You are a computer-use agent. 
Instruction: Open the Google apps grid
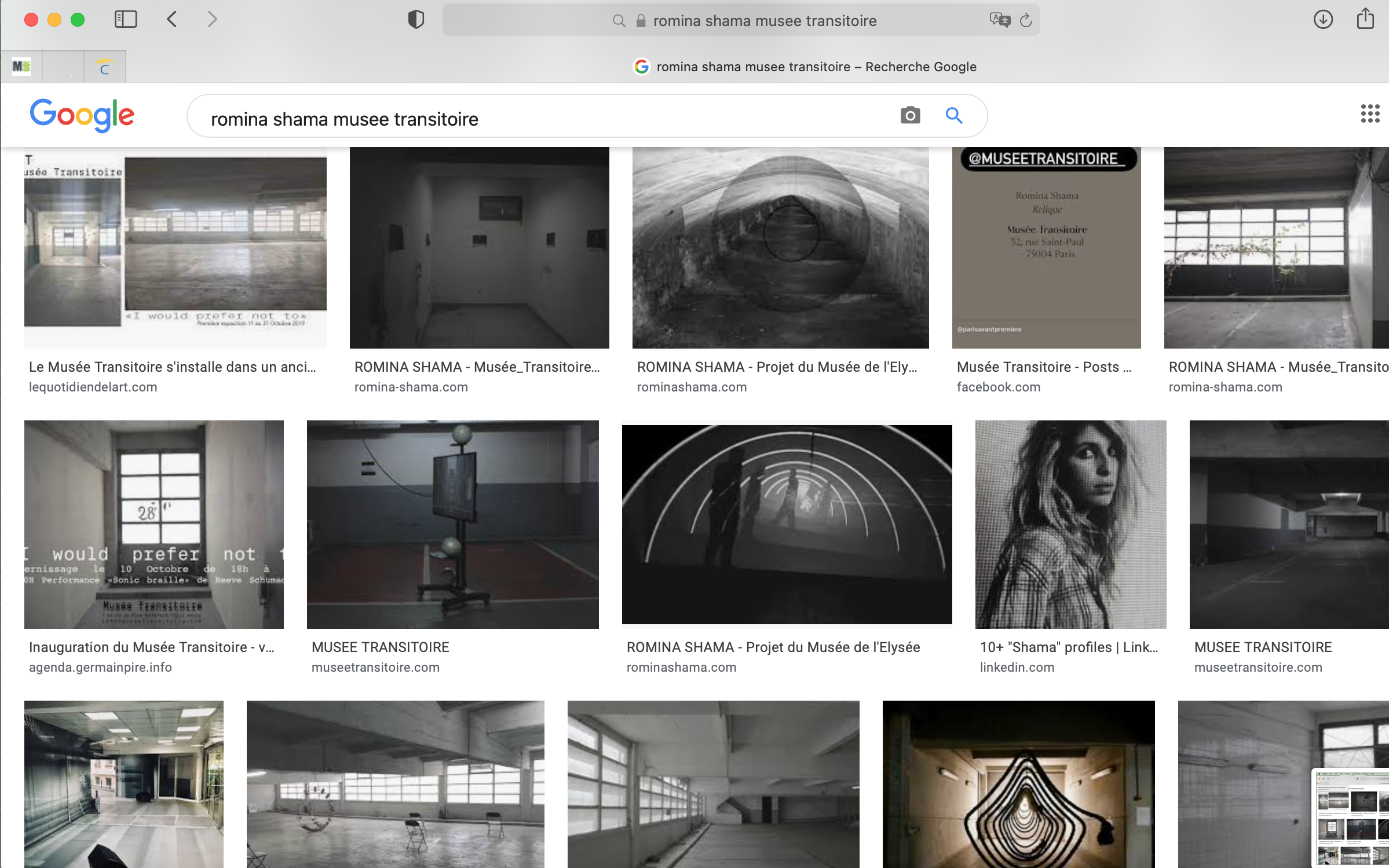pyautogui.click(x=1370, y=113)
